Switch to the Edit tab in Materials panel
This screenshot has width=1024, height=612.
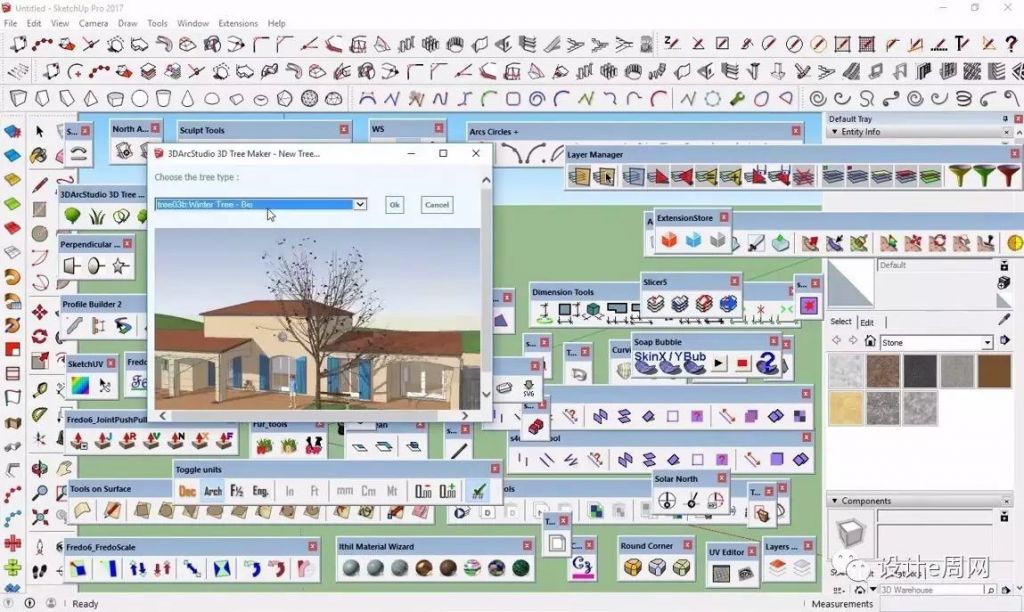pyautogui.click(x=867, y=322)
